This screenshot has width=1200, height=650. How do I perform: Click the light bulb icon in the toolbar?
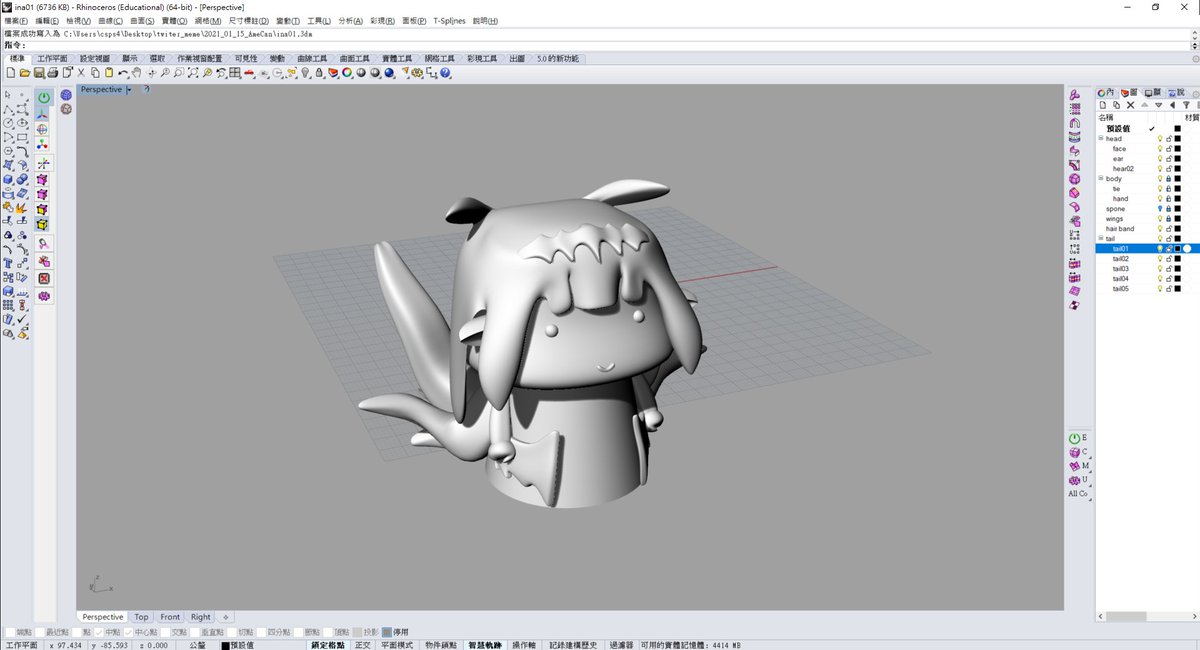(x=305, y=73)
